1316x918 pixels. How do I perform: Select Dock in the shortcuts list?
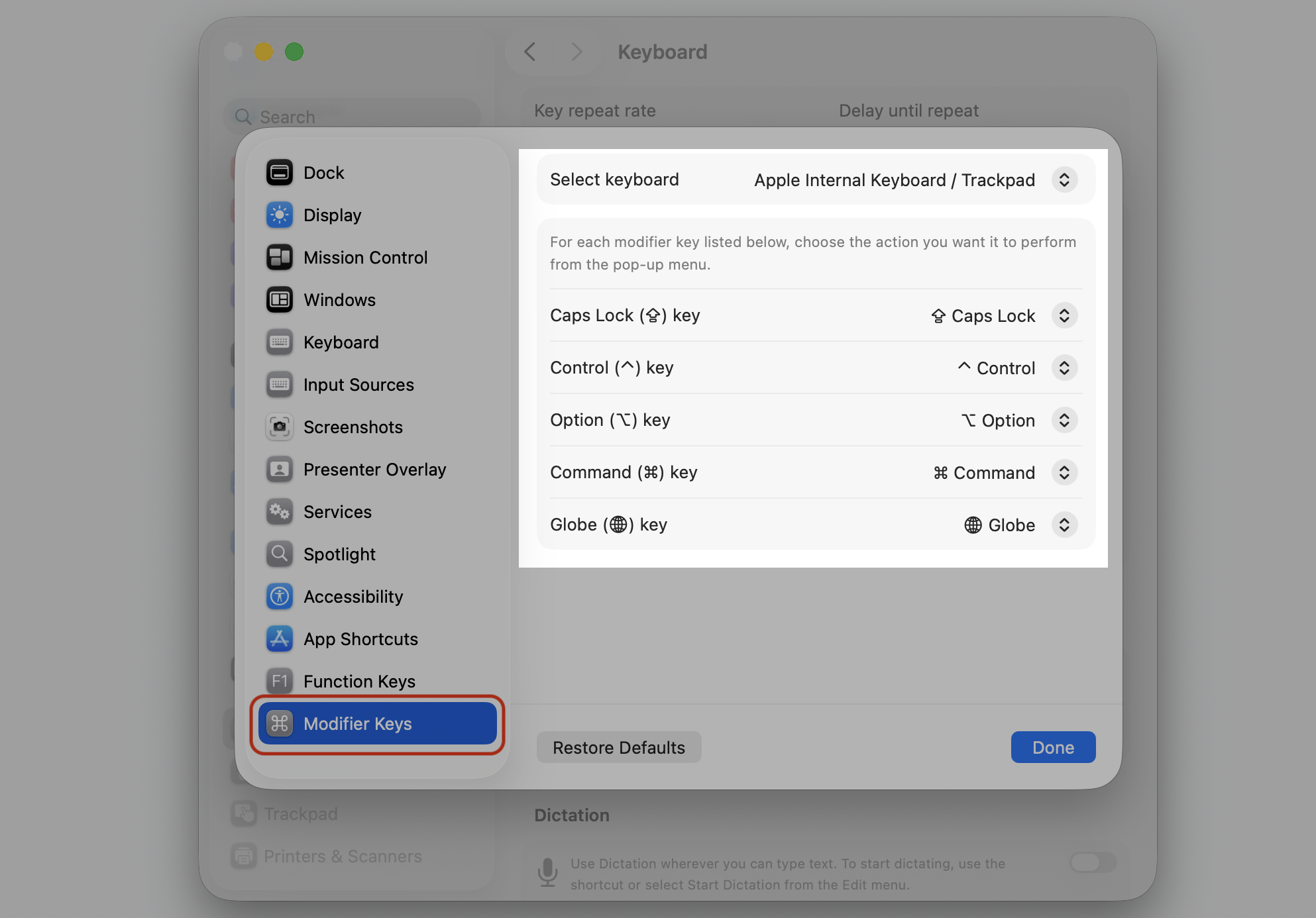point(377,173)
